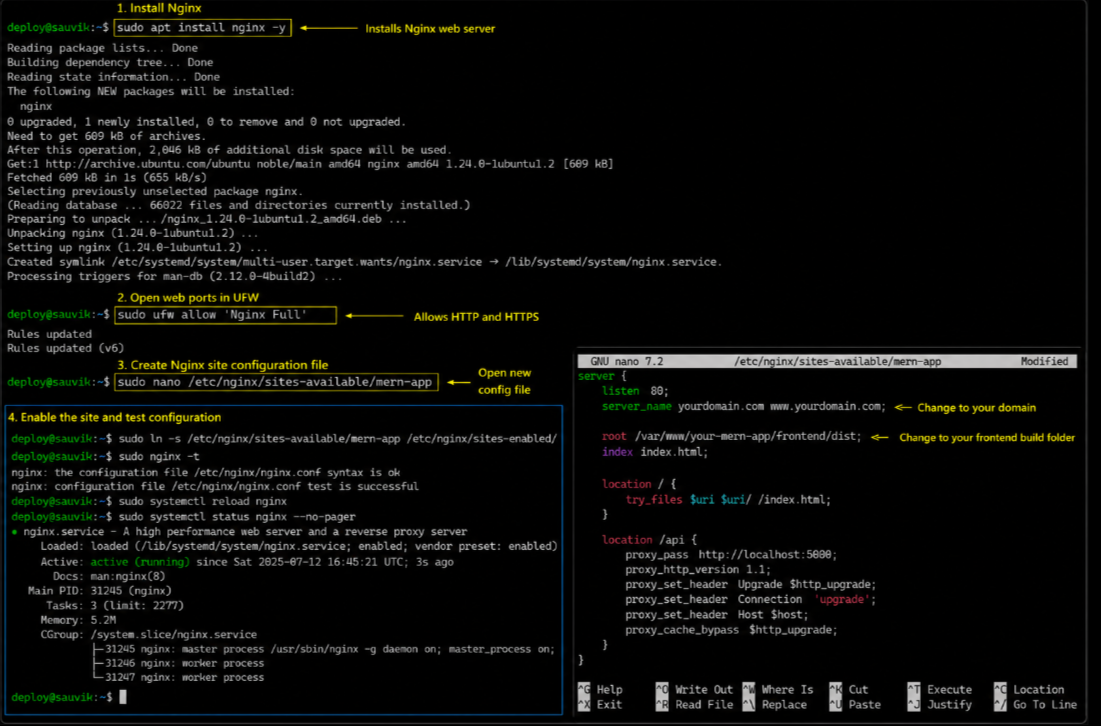The image size is (1101, 726).
Task: Click 'Building dependency tree... Done' output line
Action: pos(110,62)
